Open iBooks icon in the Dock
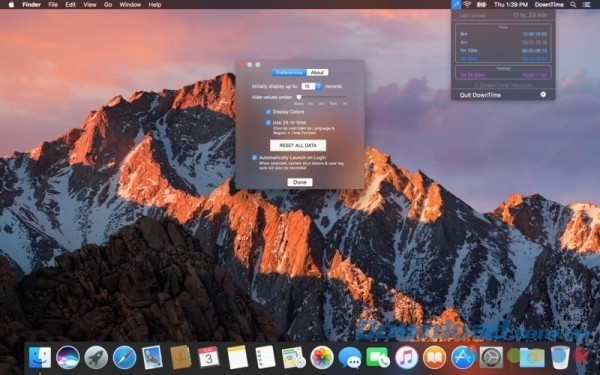 click(x=434, y=357)
